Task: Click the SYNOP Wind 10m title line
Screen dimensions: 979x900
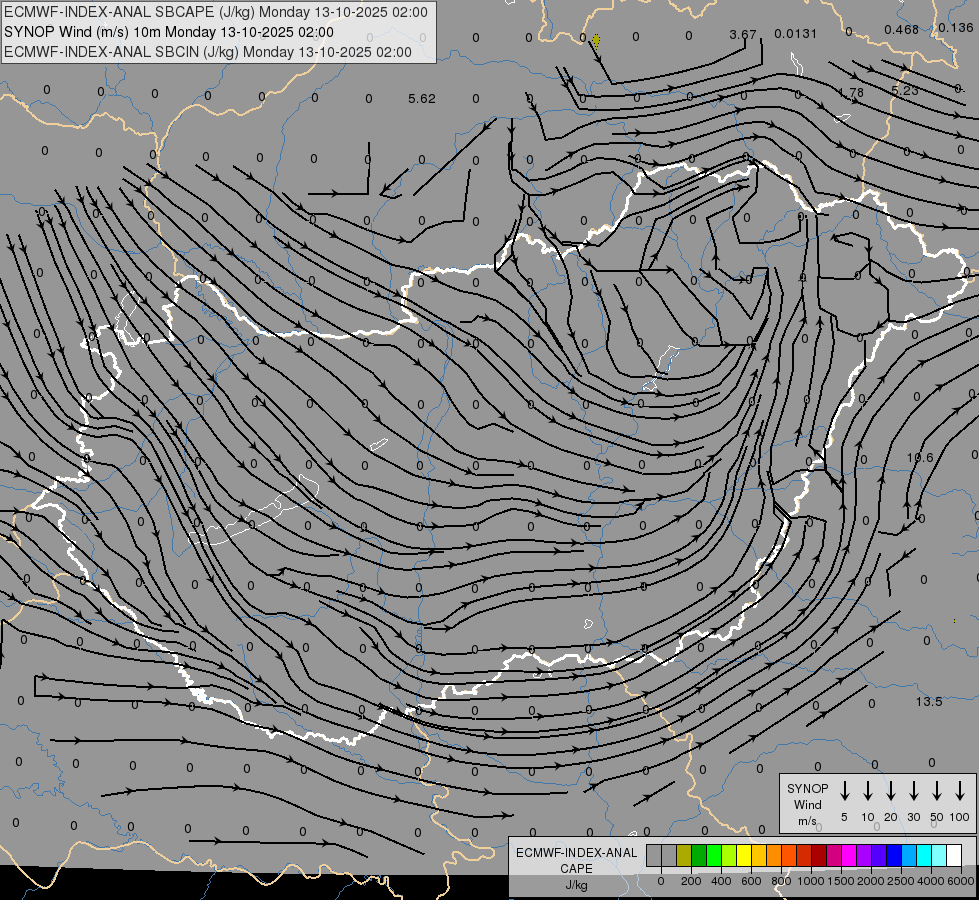Action: pos(169,32)
